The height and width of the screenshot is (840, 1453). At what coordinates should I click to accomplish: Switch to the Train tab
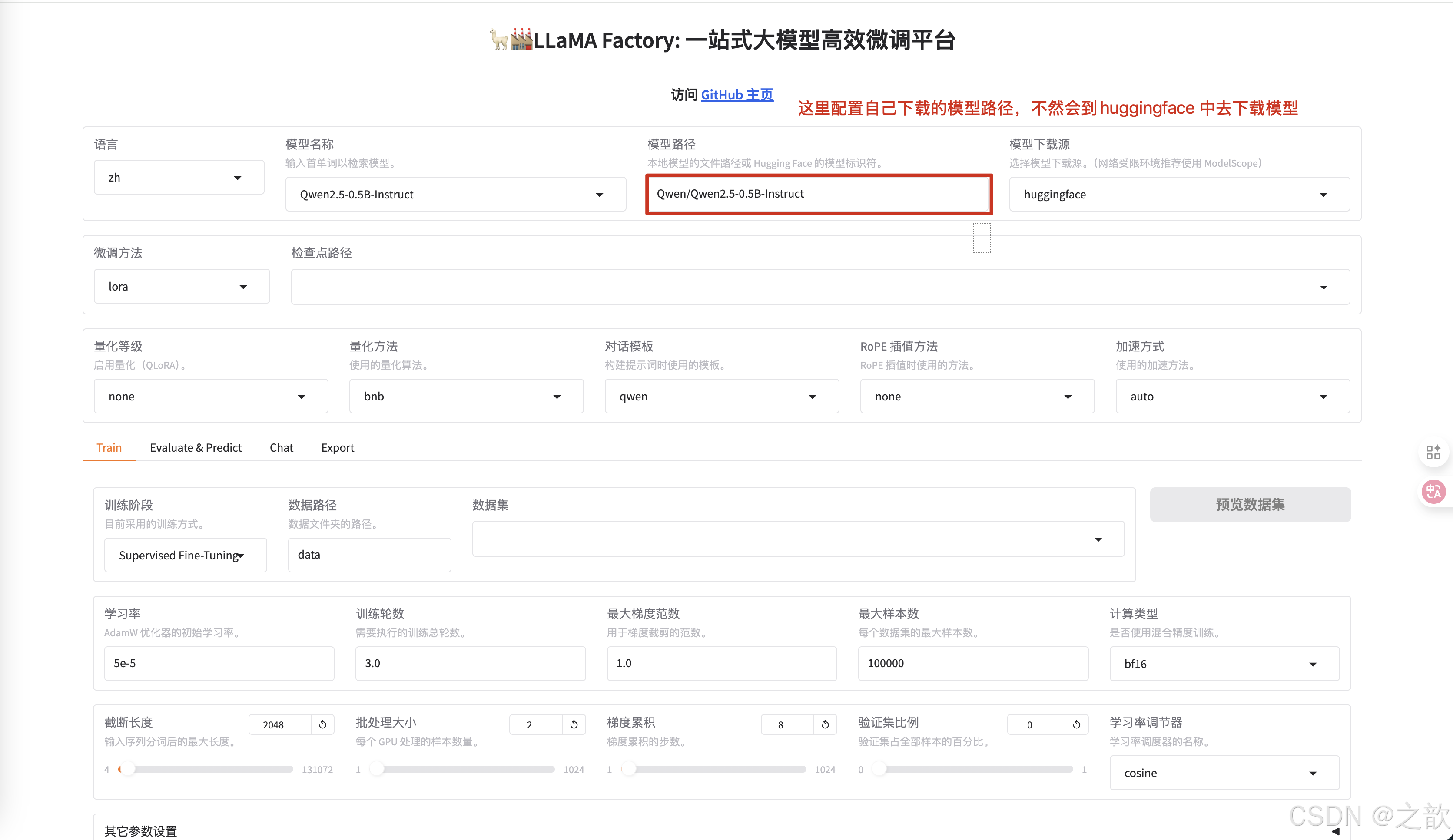point(109,447)
